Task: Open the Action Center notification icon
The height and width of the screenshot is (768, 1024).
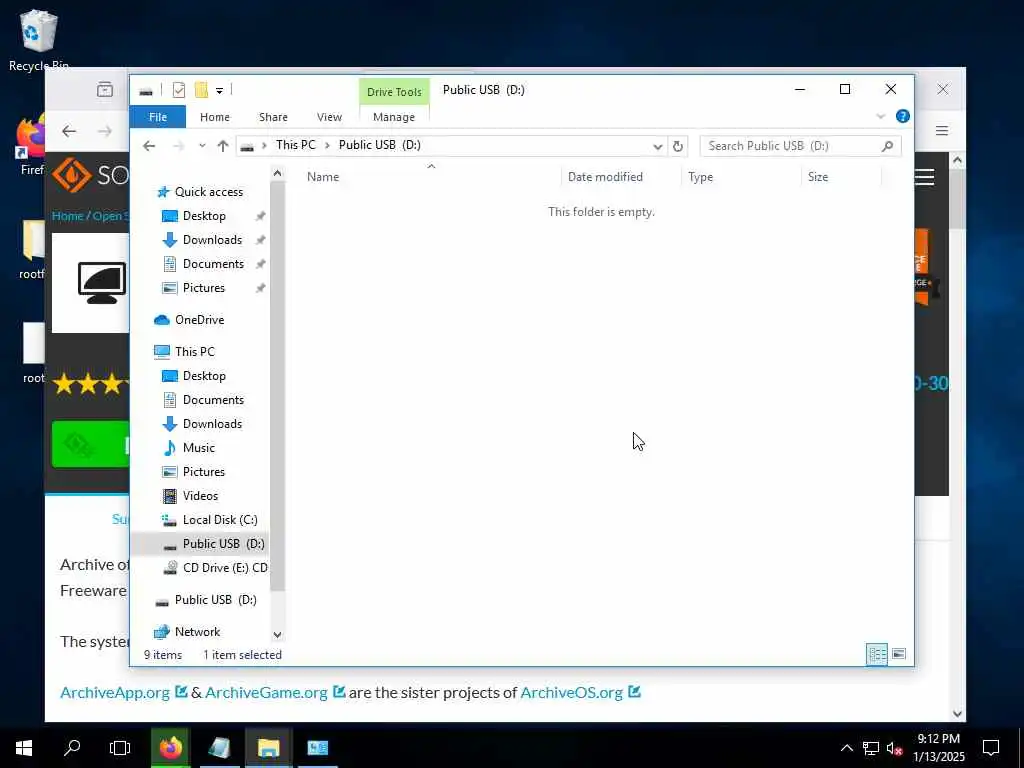Action: click(x=991, y=748)
